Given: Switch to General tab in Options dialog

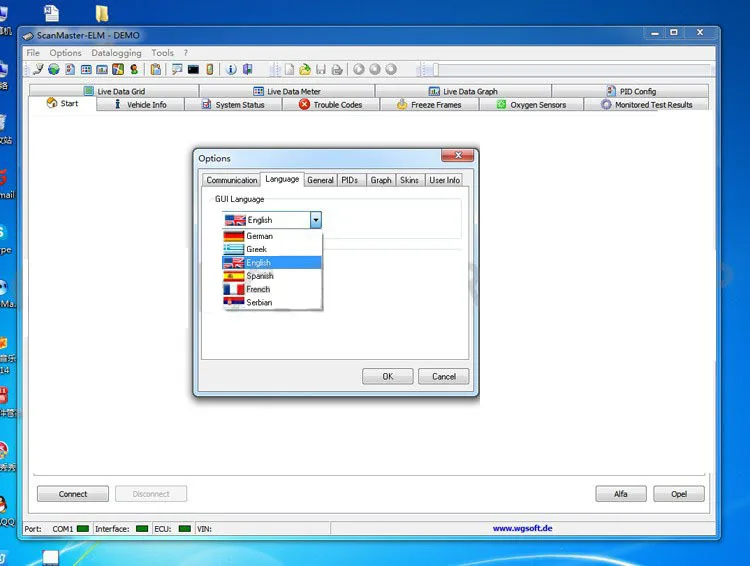Looking at the screenshot, I should click(x=320, y=180).
